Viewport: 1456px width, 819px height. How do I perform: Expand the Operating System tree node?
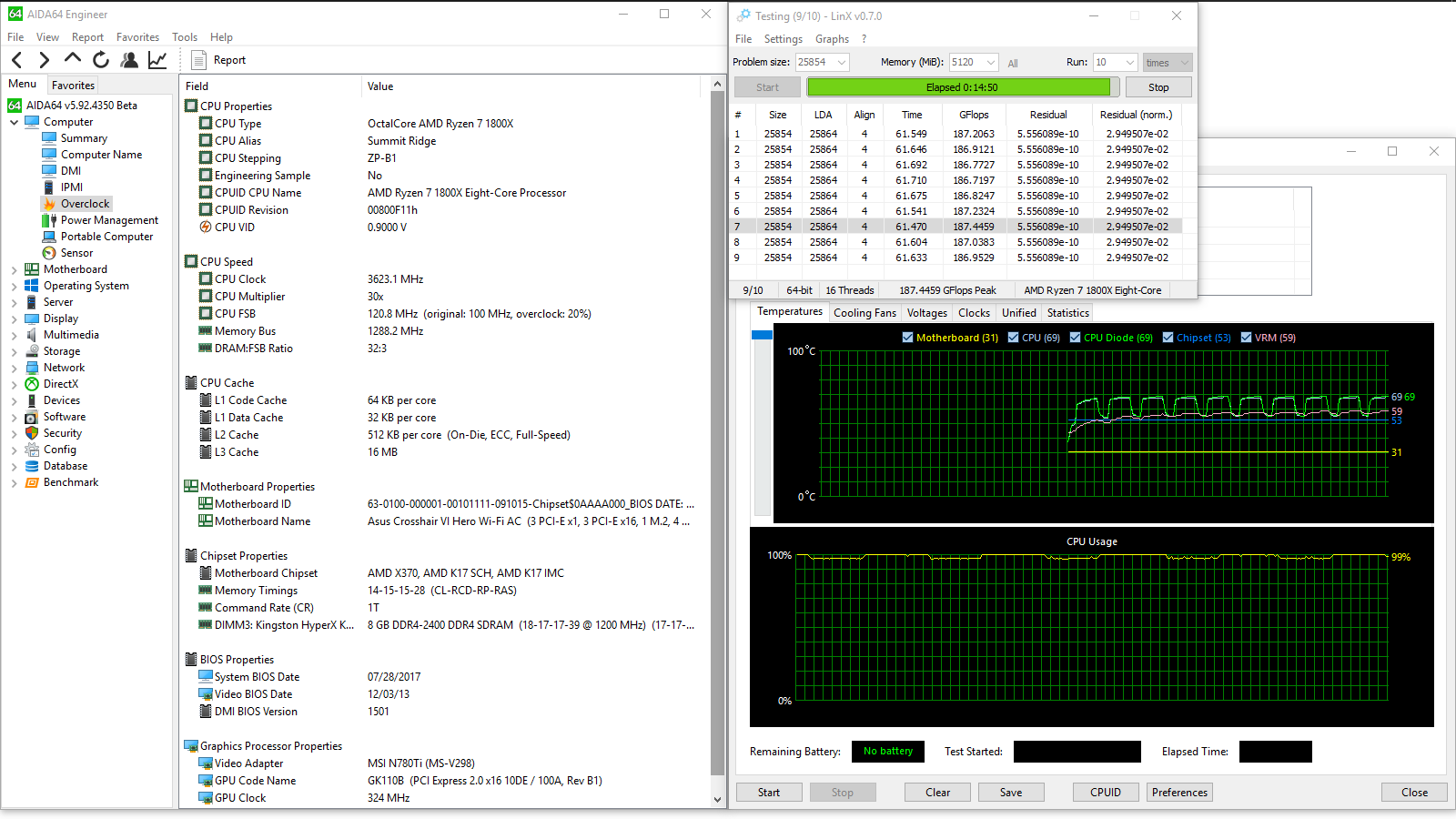(14, 286)
